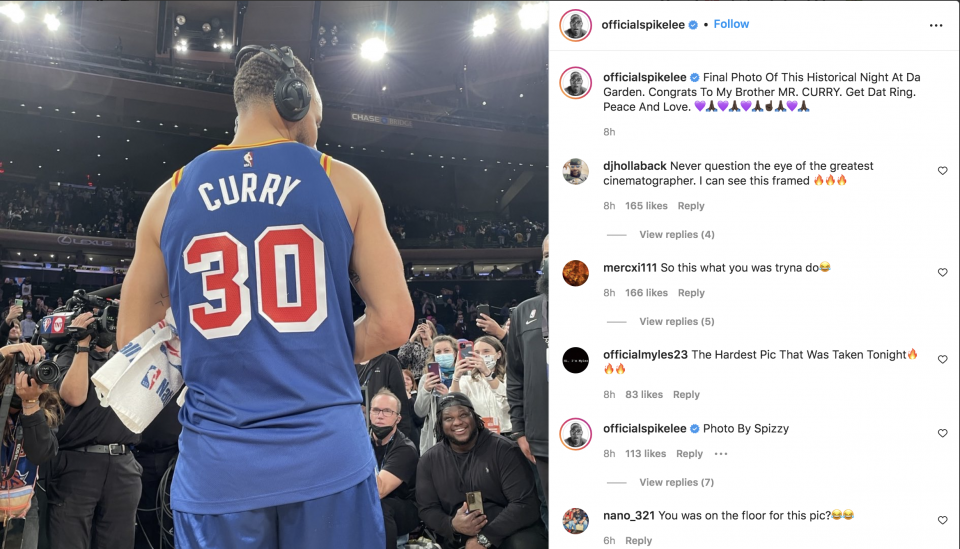Like djhollaback's comment with the heart
This screenshot has height=549, width=960.
point(942,171)
